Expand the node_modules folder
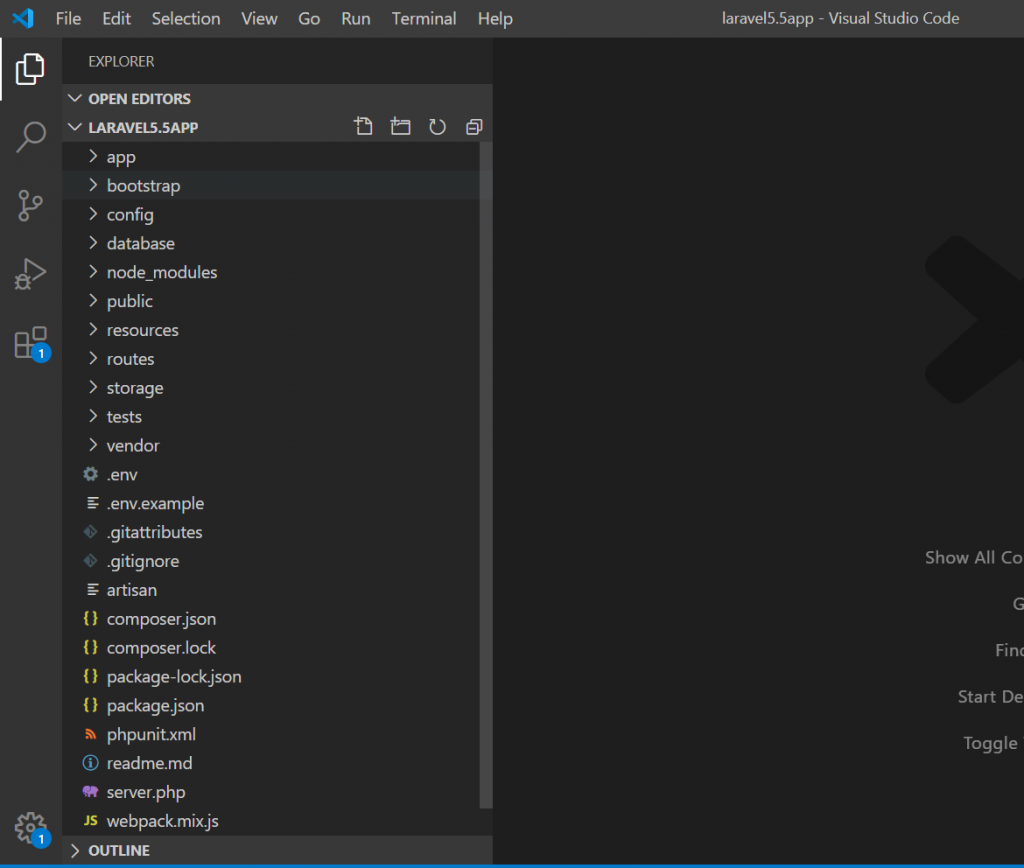The image size is (1024, 868). coord(161,272)
